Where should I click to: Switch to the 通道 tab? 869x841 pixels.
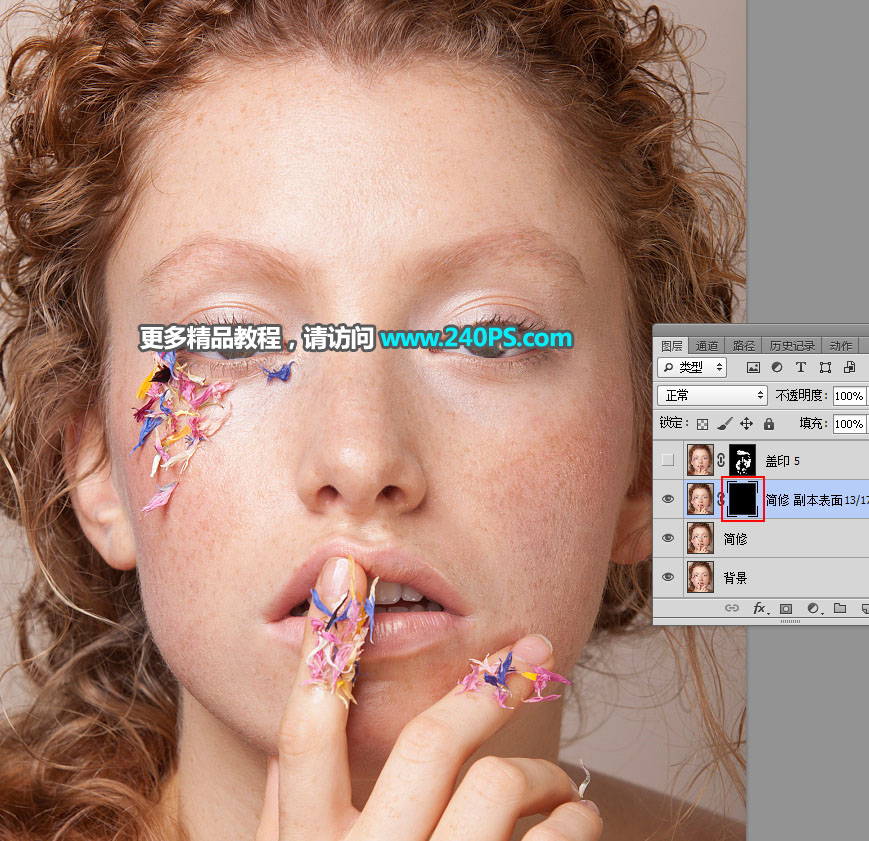707,346
